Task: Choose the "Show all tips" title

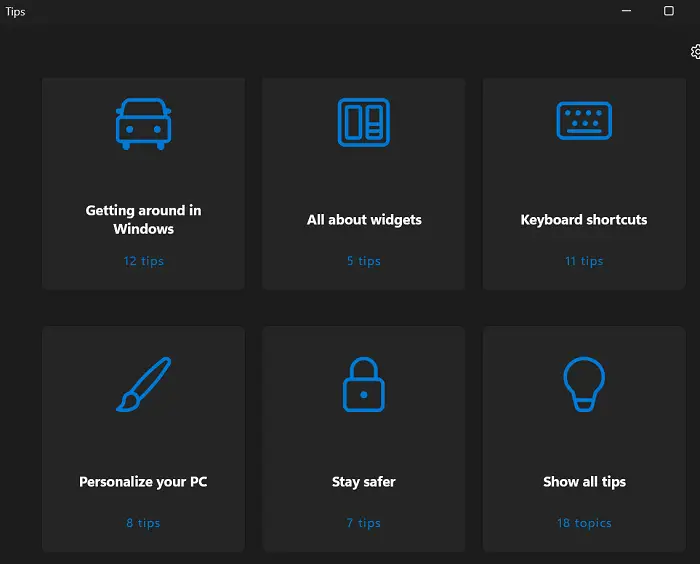Action: tap(584, 482)
